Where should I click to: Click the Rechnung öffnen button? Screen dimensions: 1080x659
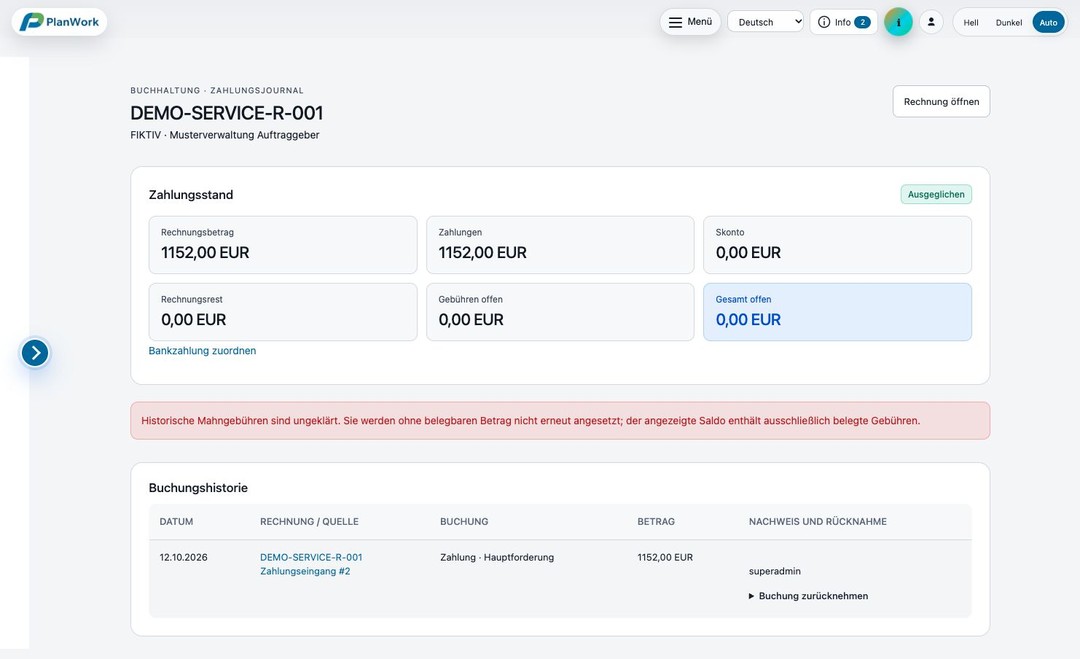click(941, 101)
